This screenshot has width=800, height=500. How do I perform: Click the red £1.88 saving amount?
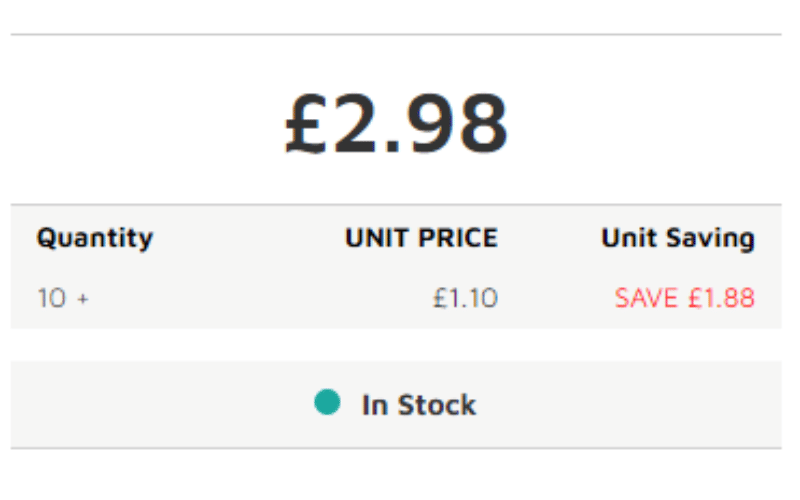(721, 298)
